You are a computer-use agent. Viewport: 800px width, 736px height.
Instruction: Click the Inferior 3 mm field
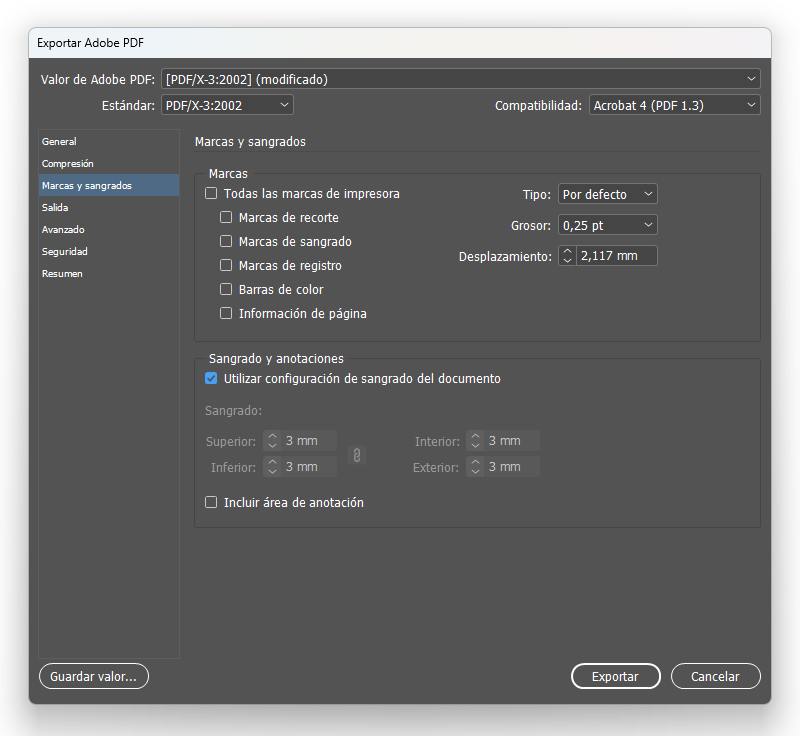click(x=309, y=467)
